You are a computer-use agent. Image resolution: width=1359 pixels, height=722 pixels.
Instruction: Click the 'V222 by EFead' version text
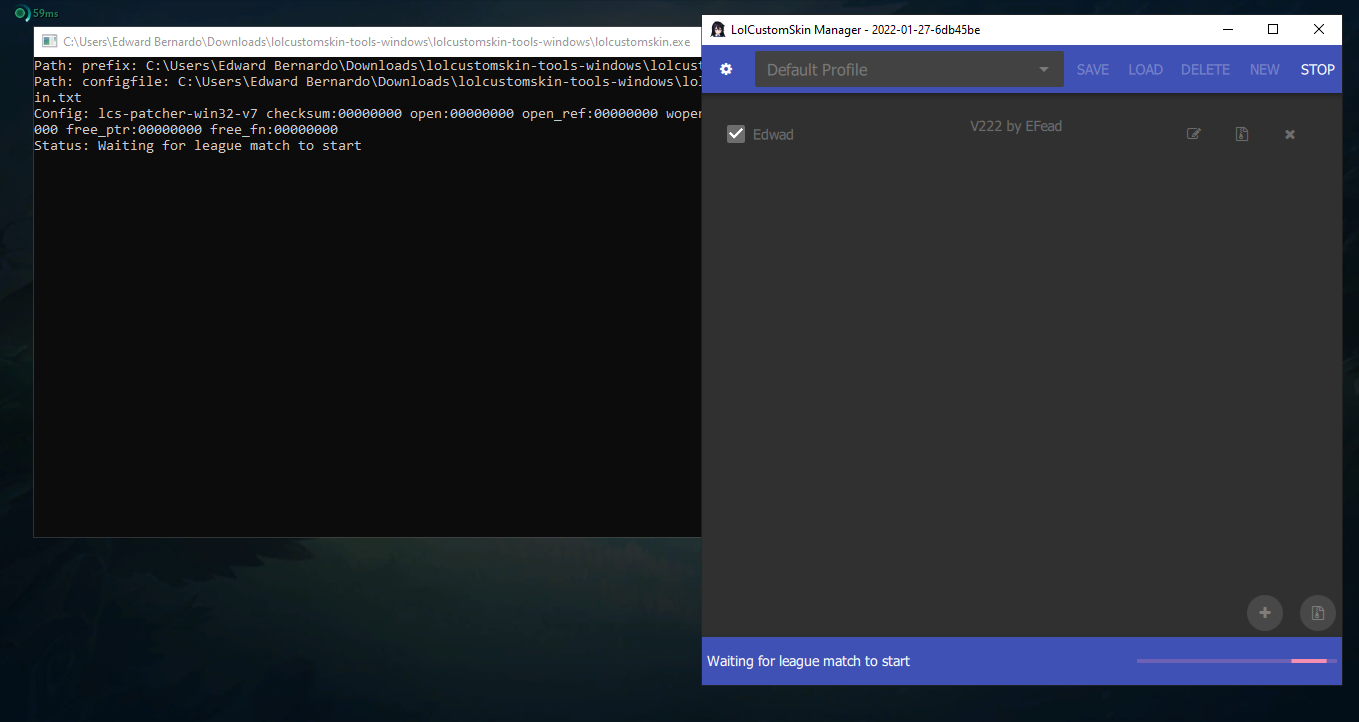tap(1016, 126)
